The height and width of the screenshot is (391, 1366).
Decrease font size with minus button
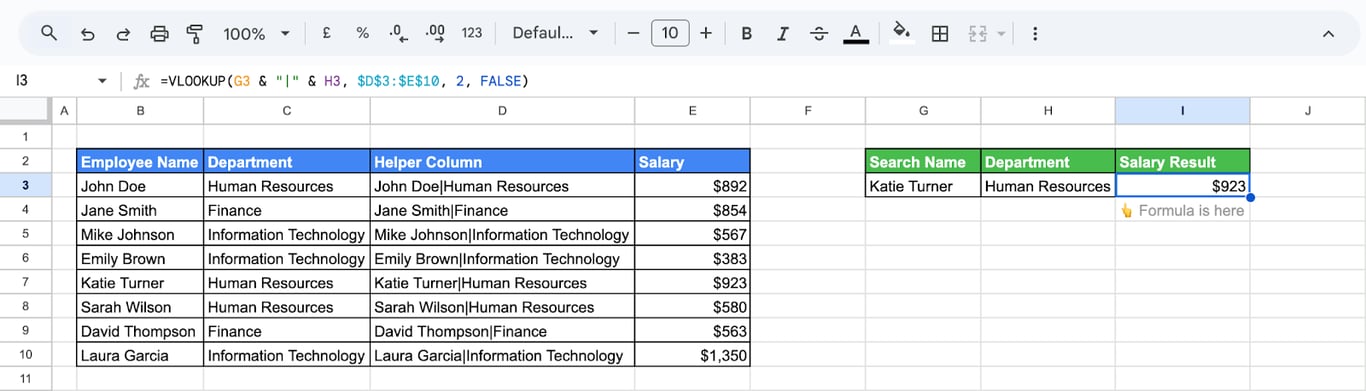coord(633,33)
